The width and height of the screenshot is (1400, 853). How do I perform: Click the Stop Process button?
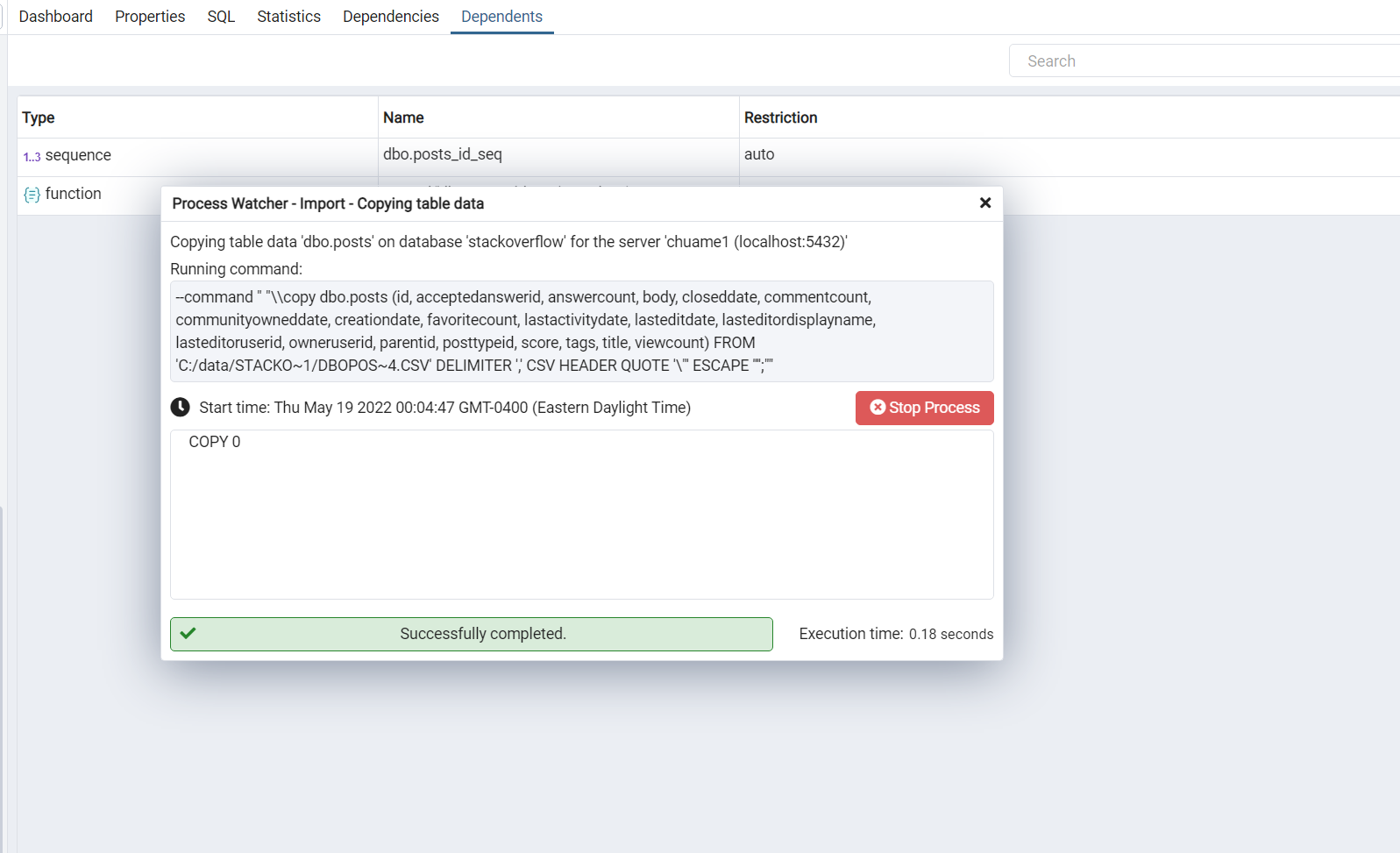(x=924, y=408)
